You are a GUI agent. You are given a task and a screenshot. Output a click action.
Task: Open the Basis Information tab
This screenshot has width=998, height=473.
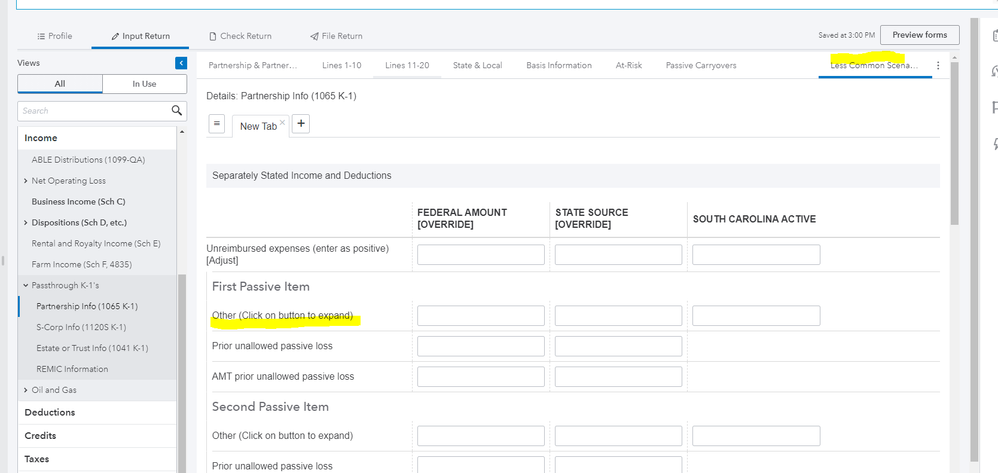(558, 66)
